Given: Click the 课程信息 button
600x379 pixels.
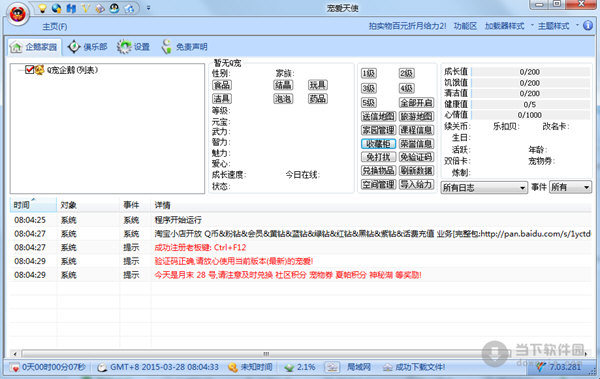Looking at the screenshot, I should (x=416, y=130).
